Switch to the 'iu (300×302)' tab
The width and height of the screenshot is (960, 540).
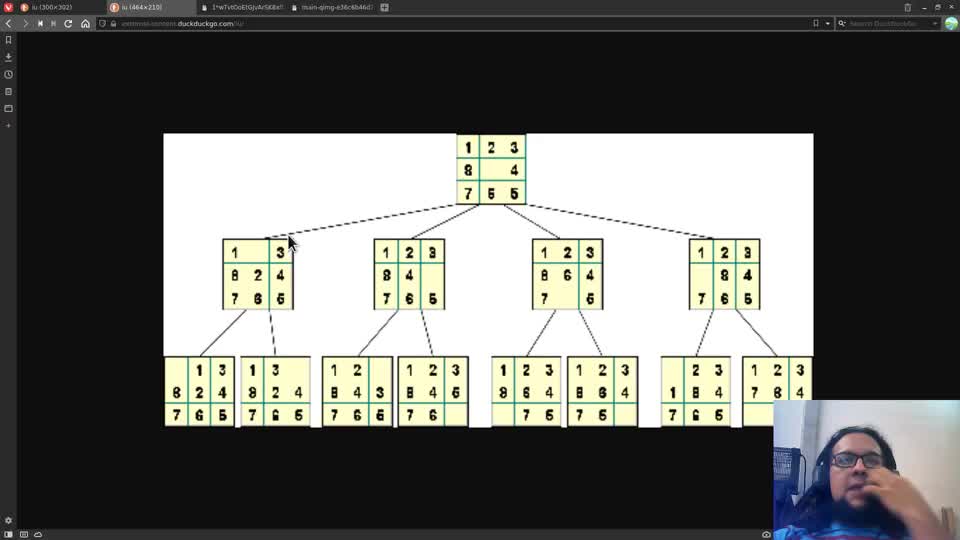point(51,7)
